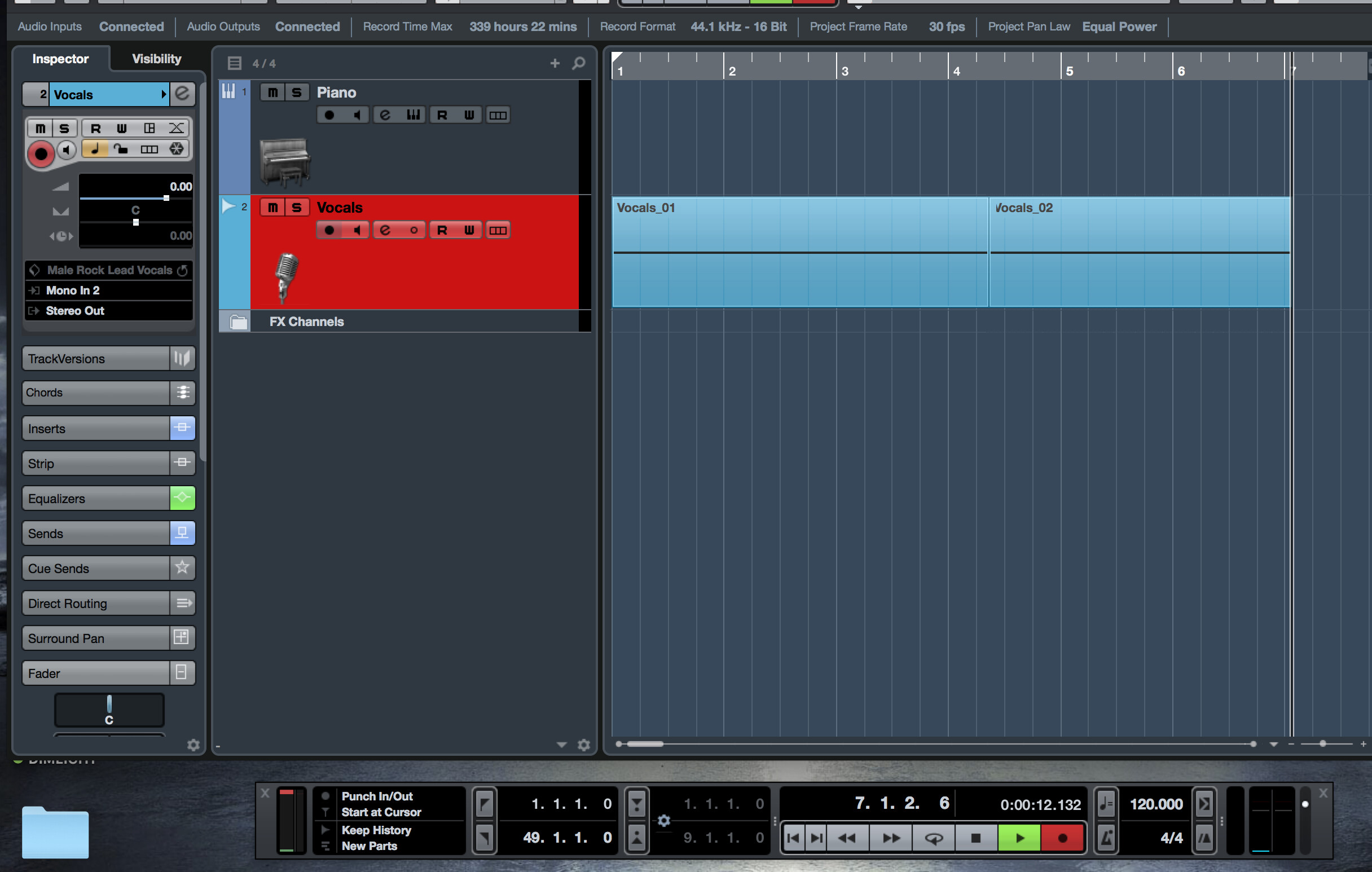1372x872 pixels.
Task: Mute the Piano track
Action: coord(272,93)
